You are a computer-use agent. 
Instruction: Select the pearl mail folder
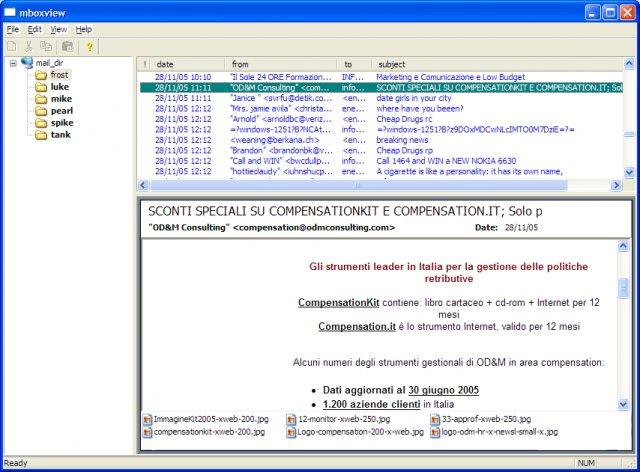[61, 111]
